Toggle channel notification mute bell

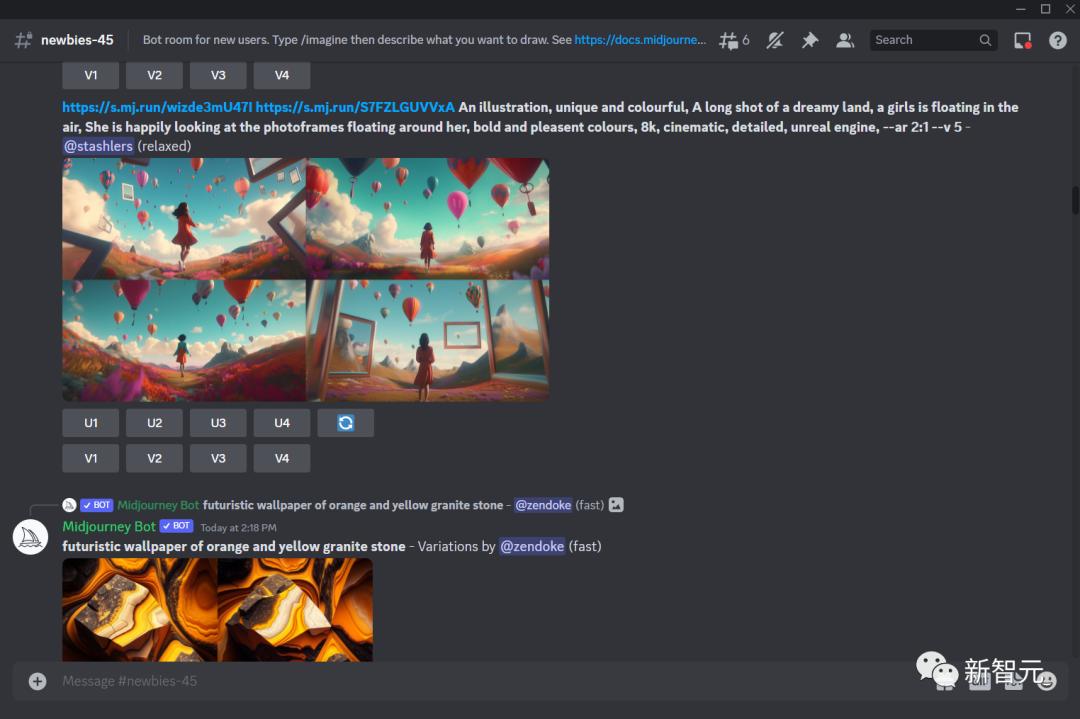[x=775, y=40]
